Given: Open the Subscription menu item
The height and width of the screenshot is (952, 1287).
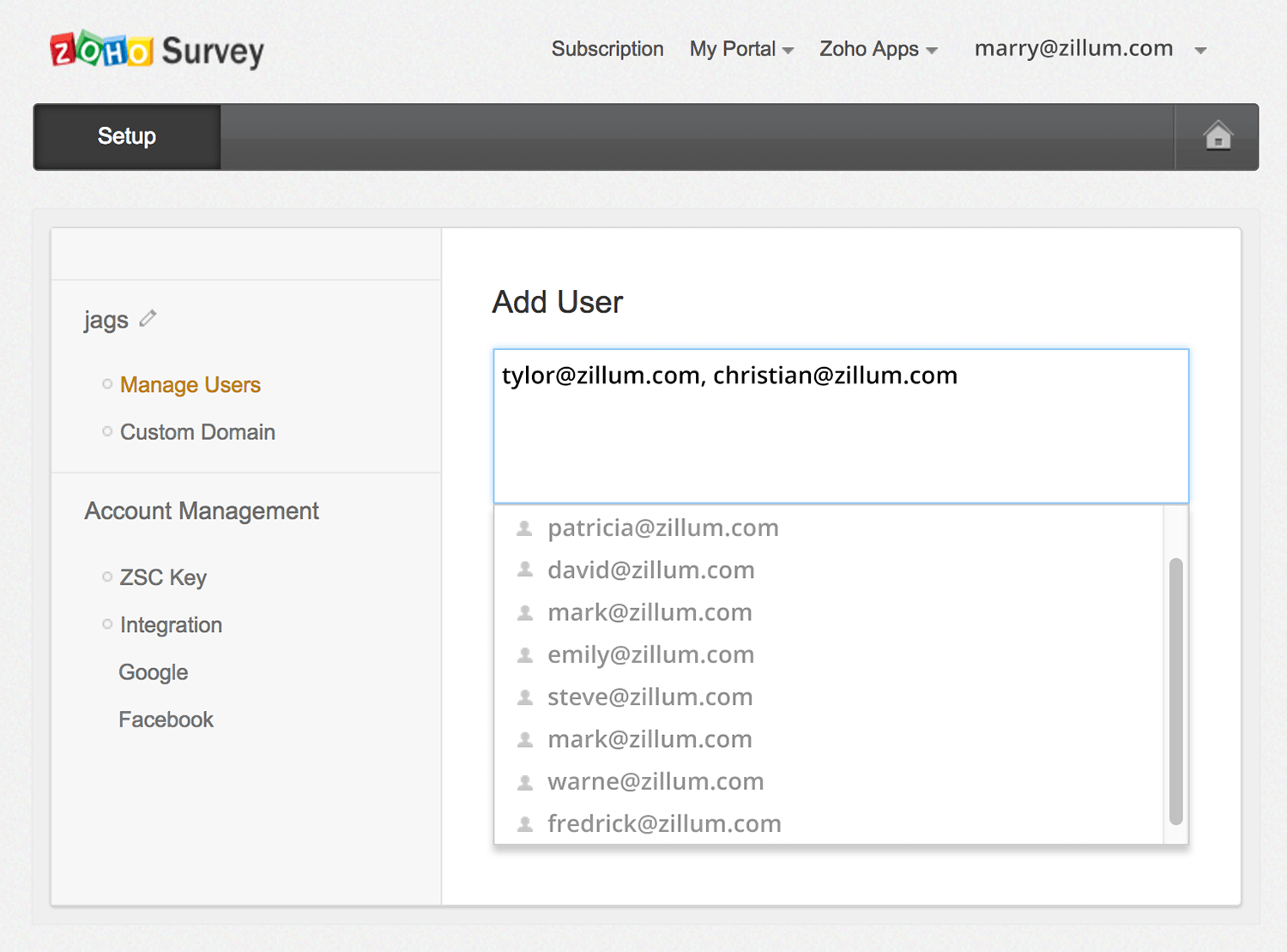Looking at the screenshot, I should (x=607, y=49).
